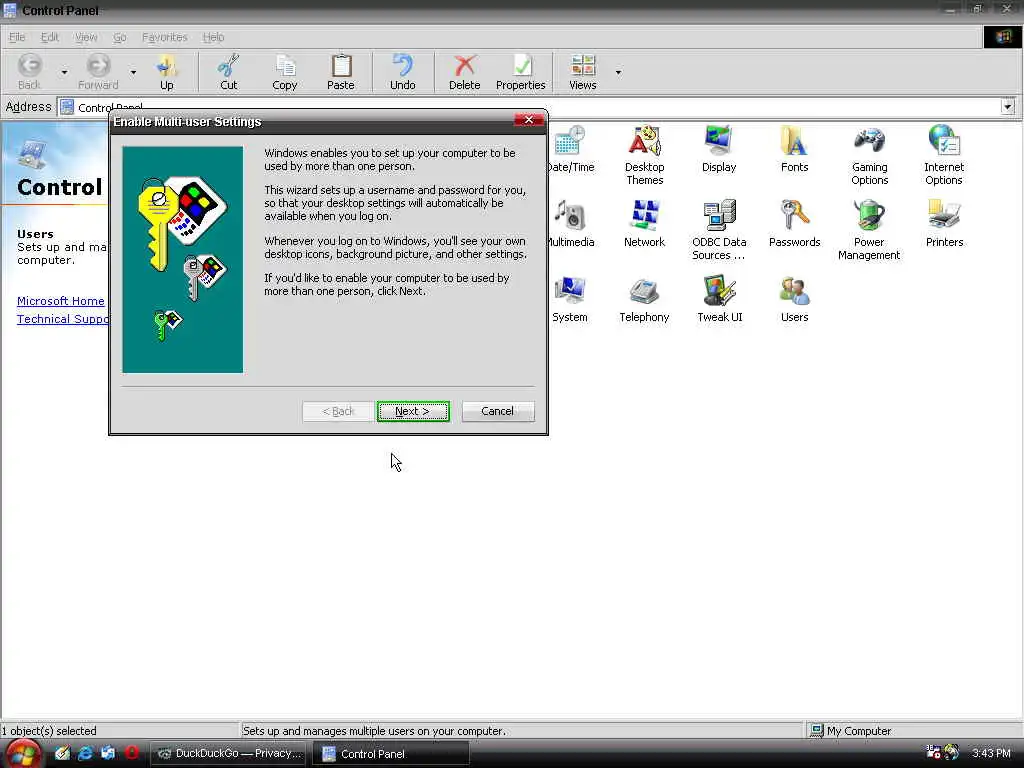Open the Network icon
This screenshot has width=1024, height=768.
coord(645,225)
